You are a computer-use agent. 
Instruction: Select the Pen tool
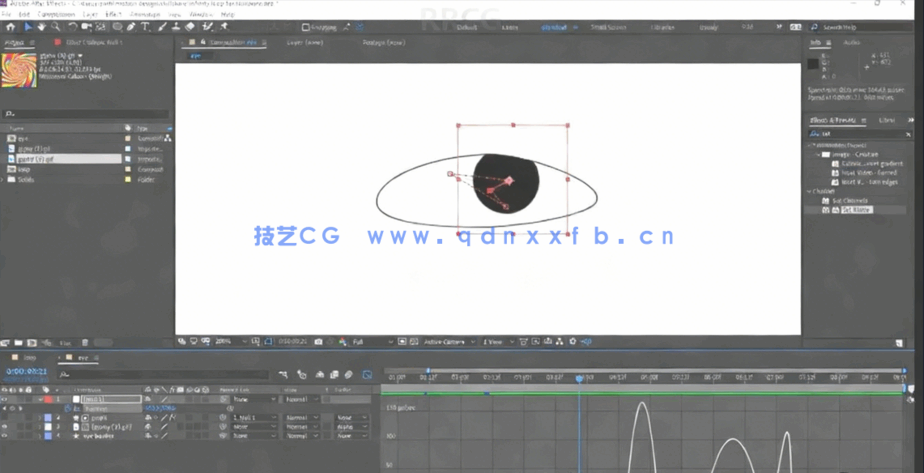coord(131,27)
